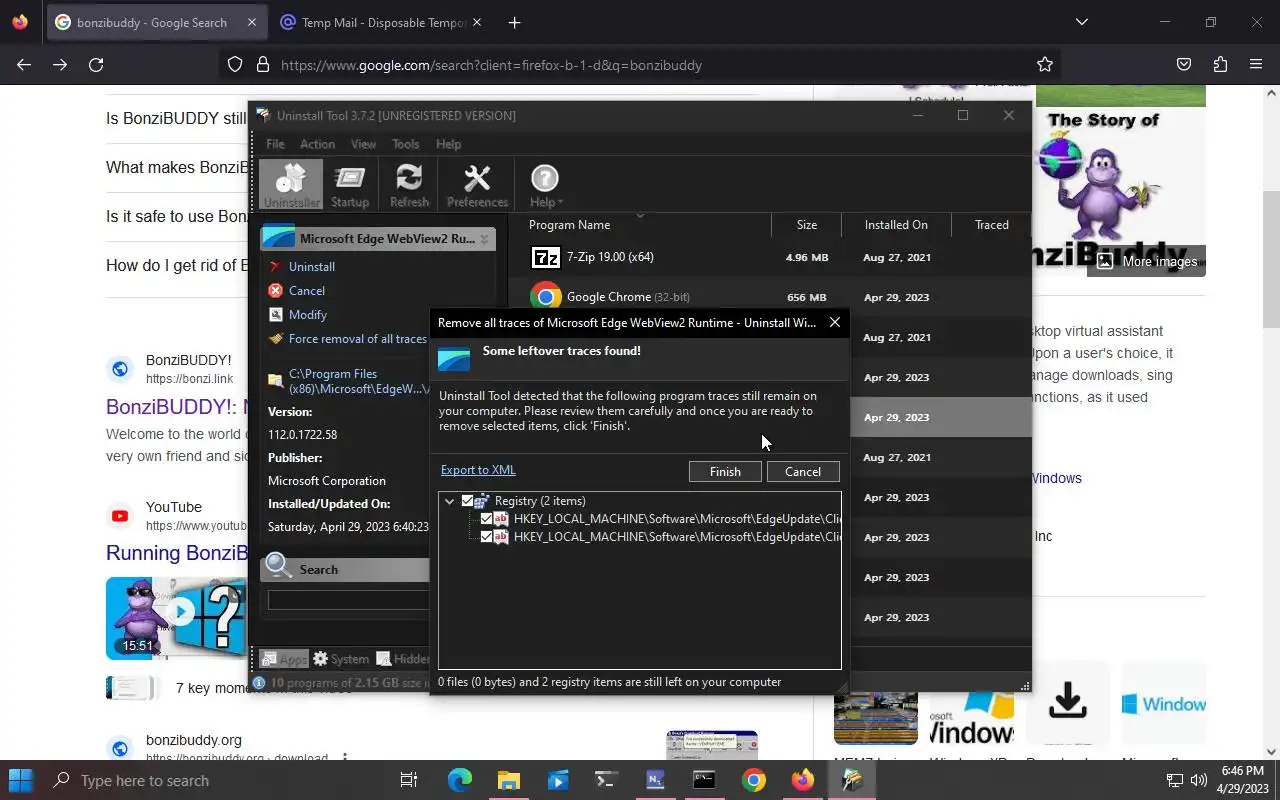Open the bonzibuddy.org search result
The image size is (1280, 800).
194,740
